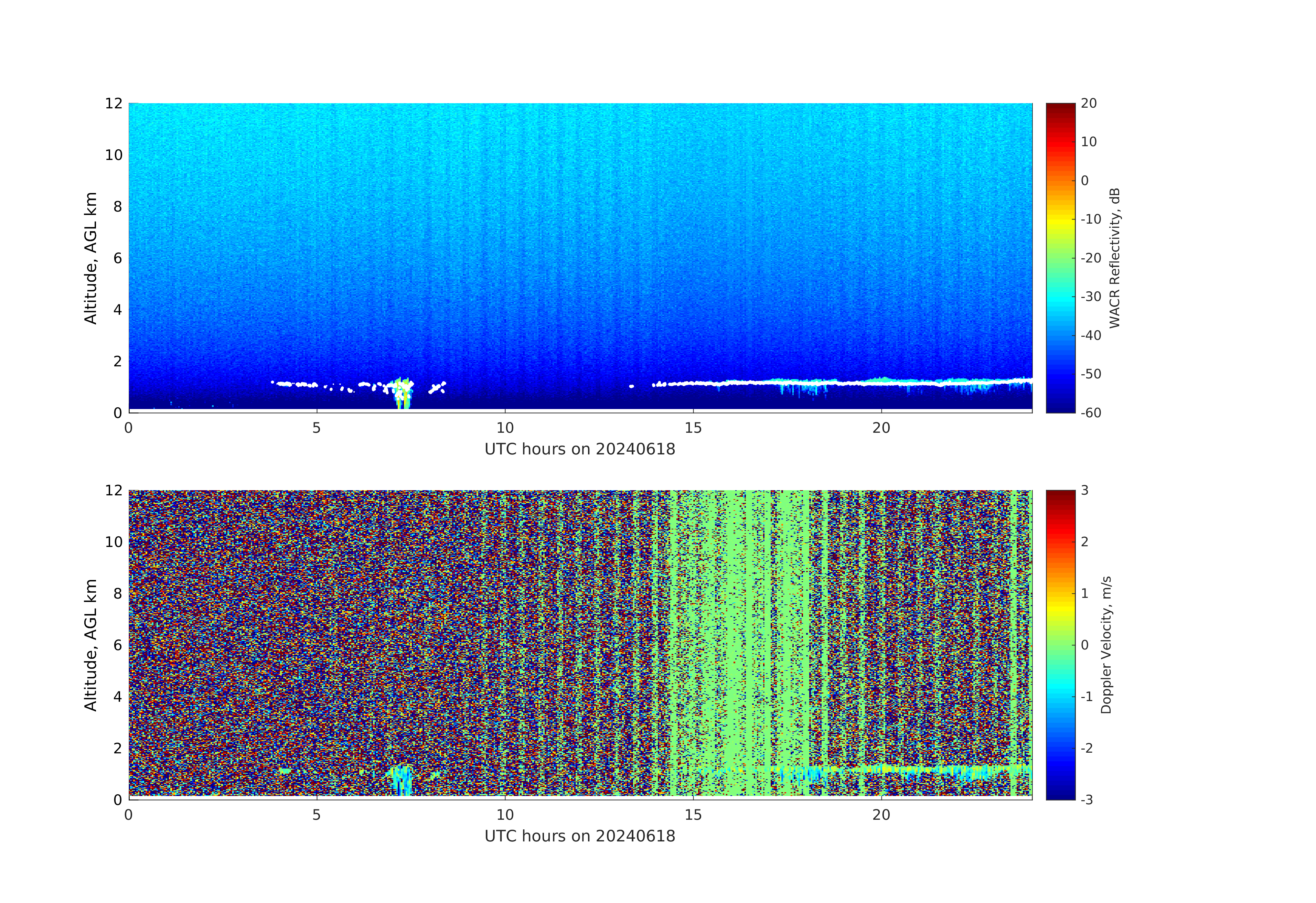
Task: Click the WACR Reflectivity colorbar
Action: [x=1060, y=258]
